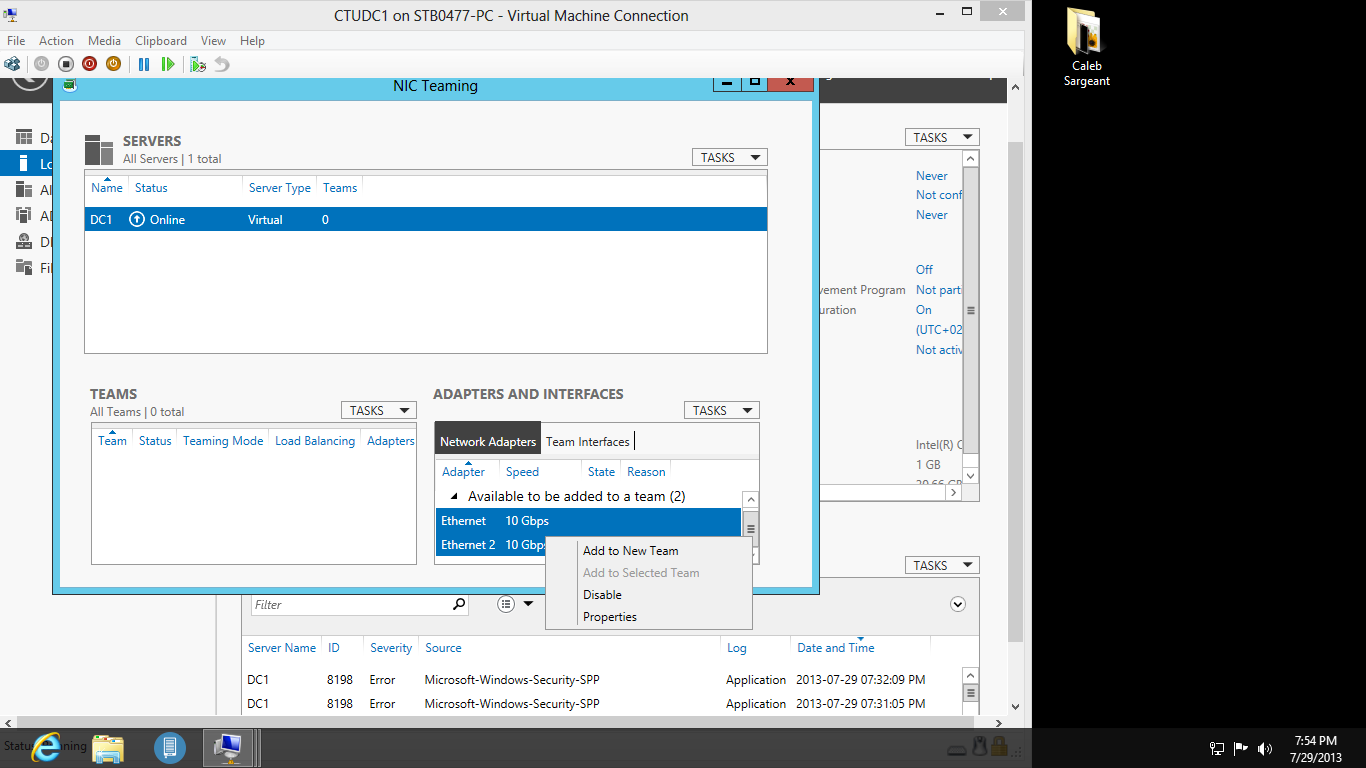The width and height of the screenshot is (1366, 768).
Task: Sort servers by Server Type column
Action: point(279,188)
